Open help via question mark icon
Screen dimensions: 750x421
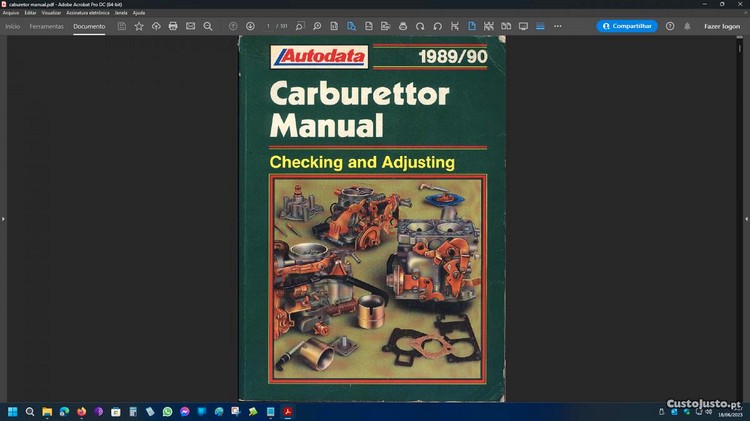[x=670, y=26]
